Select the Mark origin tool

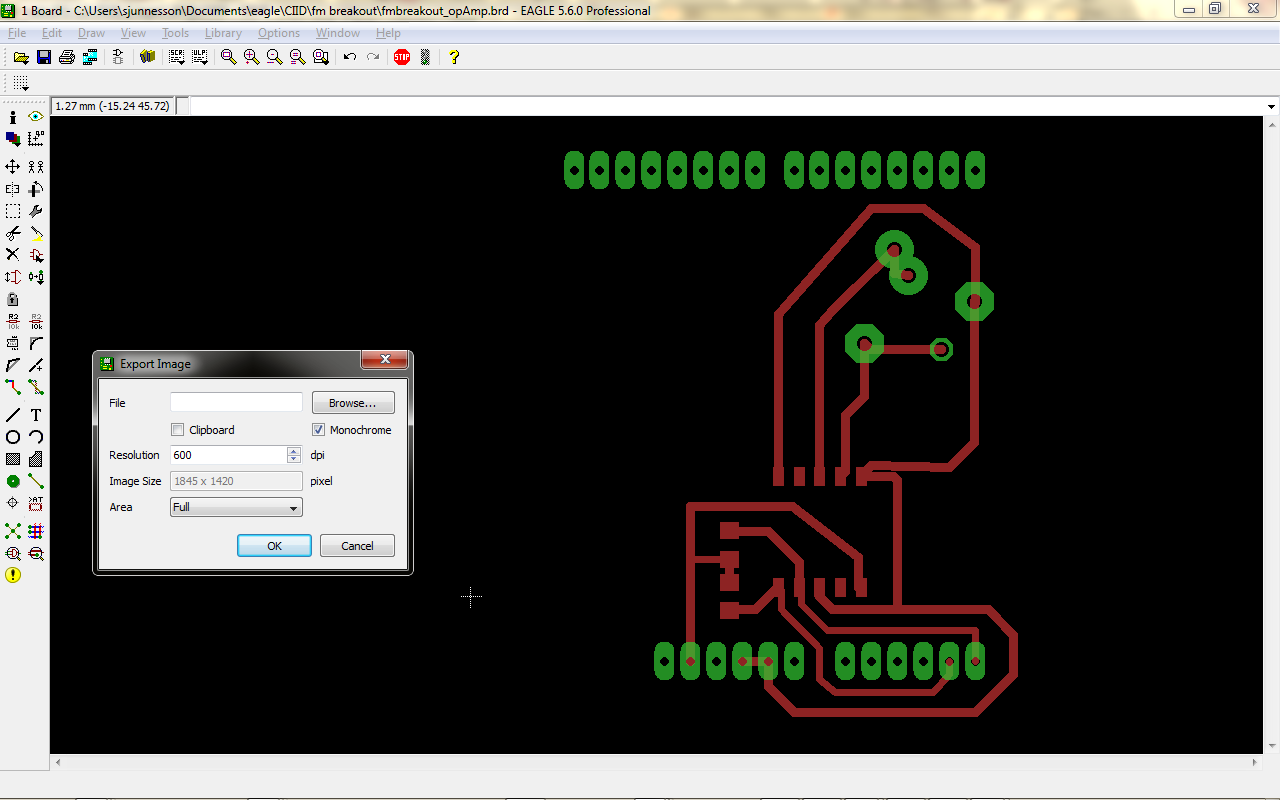pyautogui.click(x=36, y=139)
